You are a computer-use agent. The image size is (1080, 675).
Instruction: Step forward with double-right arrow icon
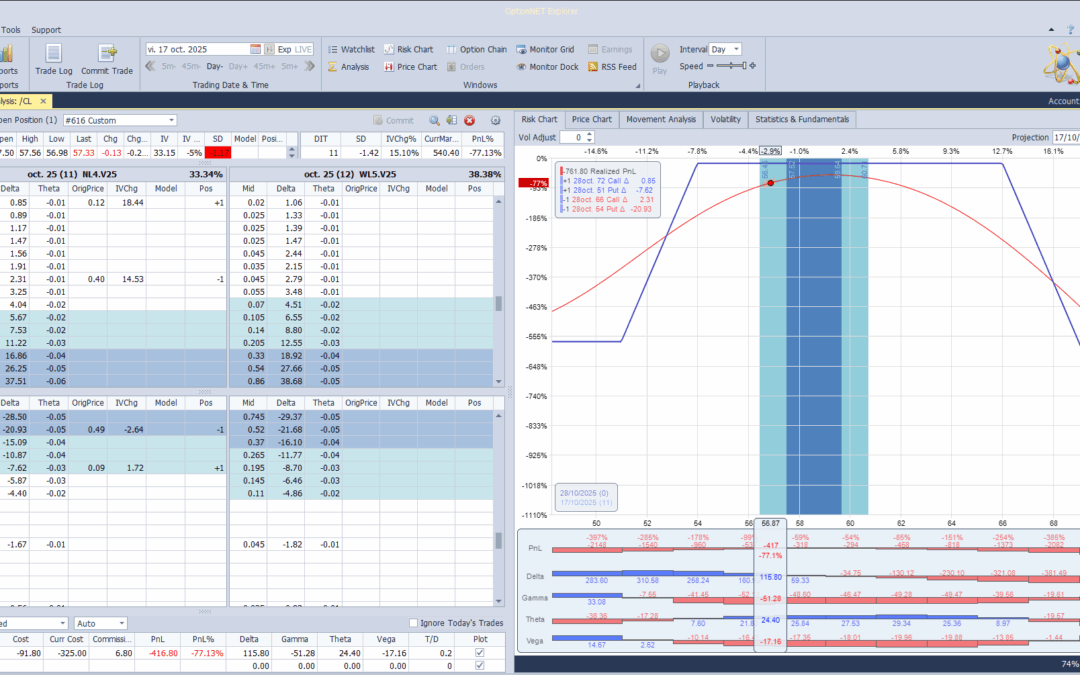[309, 67]
